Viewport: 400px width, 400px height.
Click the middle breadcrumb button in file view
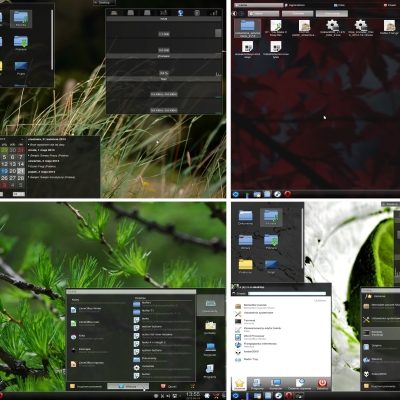point(297,13)
